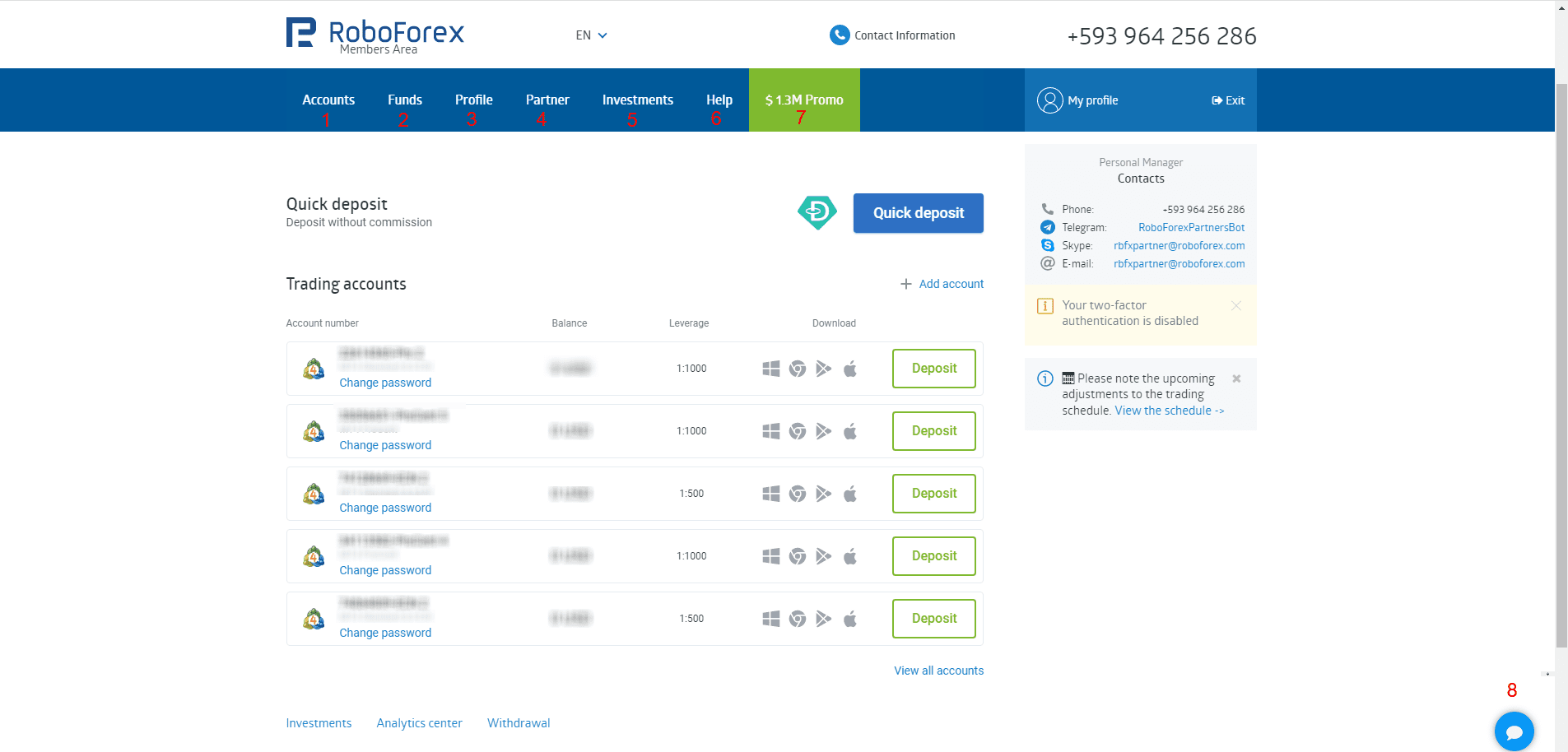Open the Help menu
Viewport: 1568px width, 752px height.
point(719,100)
